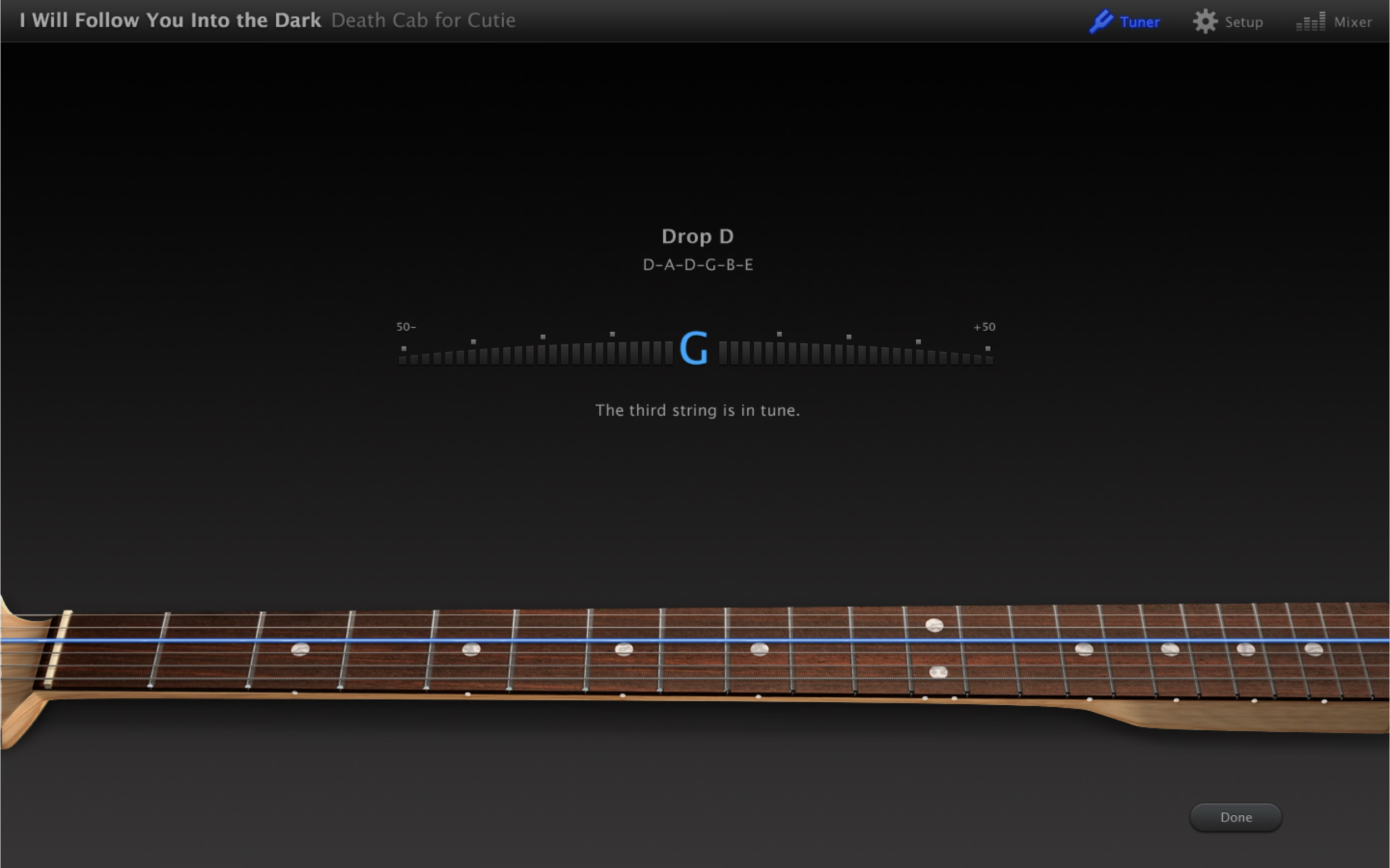Click the Drop D tuning heading
The height and width of the screenshot is (868, 1390).
[x=697, y=236]
